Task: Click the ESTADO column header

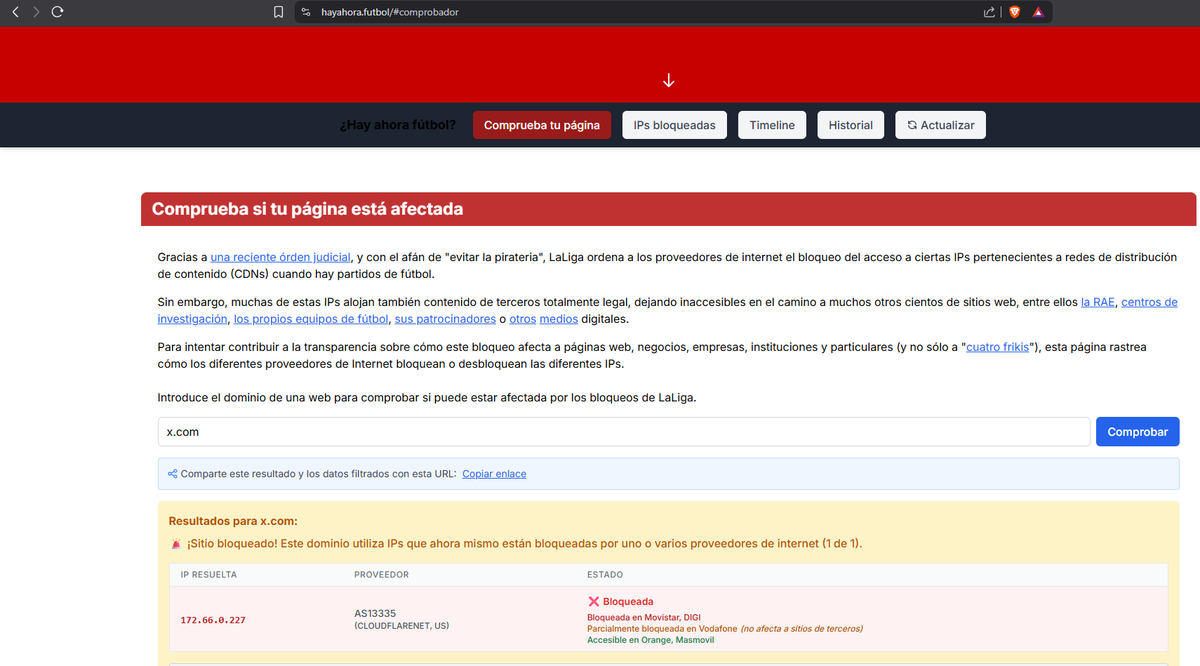Action: (604, 575)
